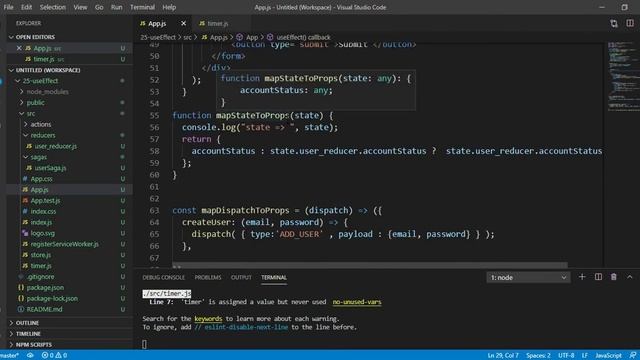
Task: Click the editor horizontal scrollbar
Action: (369, 265)
